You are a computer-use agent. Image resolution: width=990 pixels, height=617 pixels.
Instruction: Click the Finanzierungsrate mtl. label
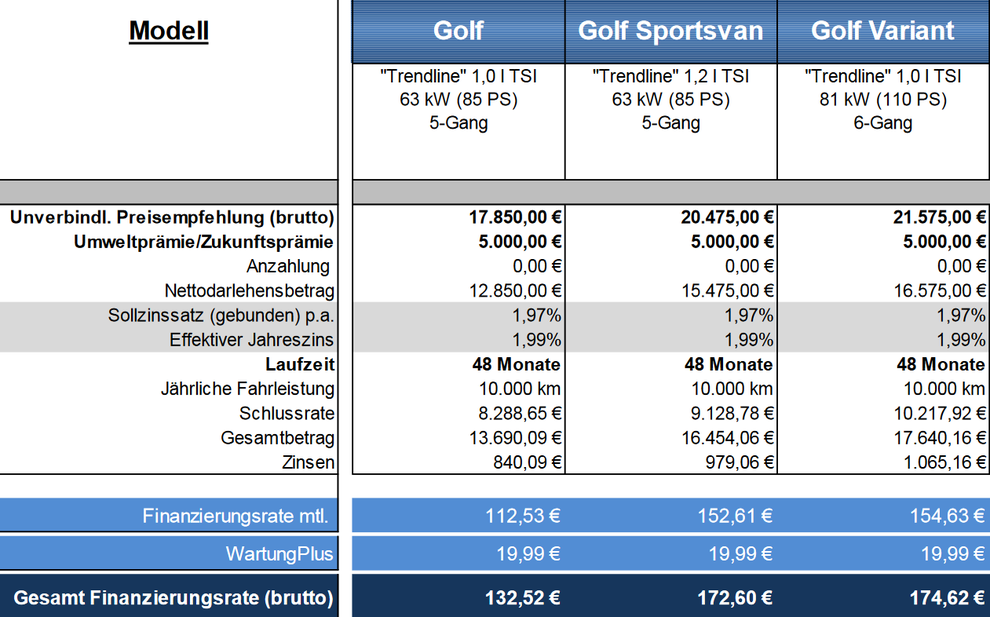(236, 516)
